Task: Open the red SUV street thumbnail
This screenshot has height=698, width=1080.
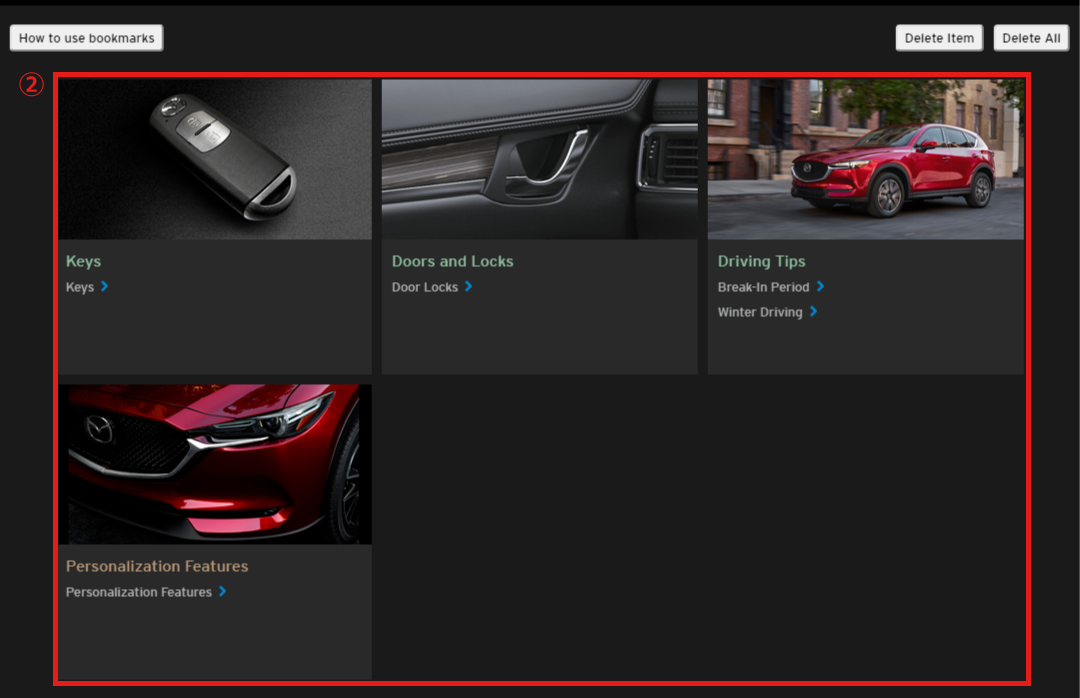Action: (866, 159)
